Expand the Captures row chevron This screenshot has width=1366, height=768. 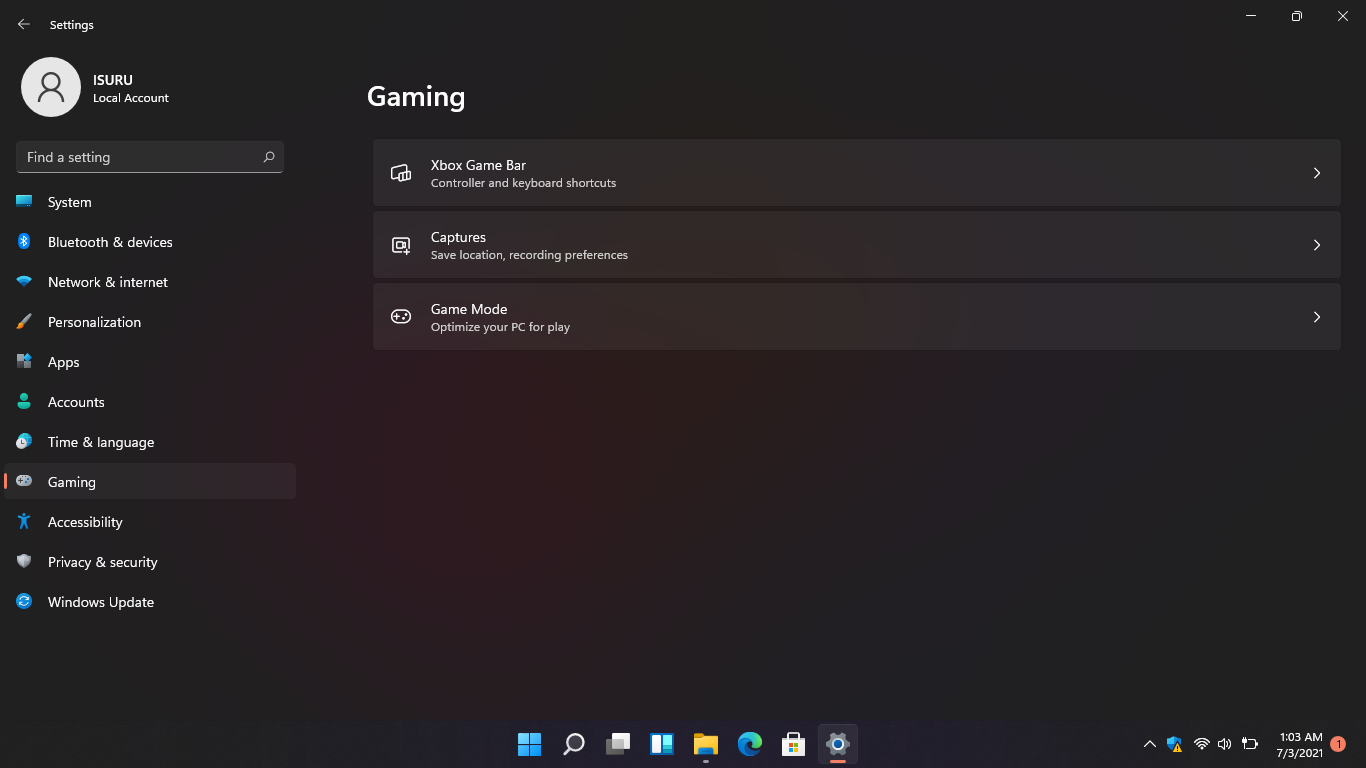coord(1317,245)
